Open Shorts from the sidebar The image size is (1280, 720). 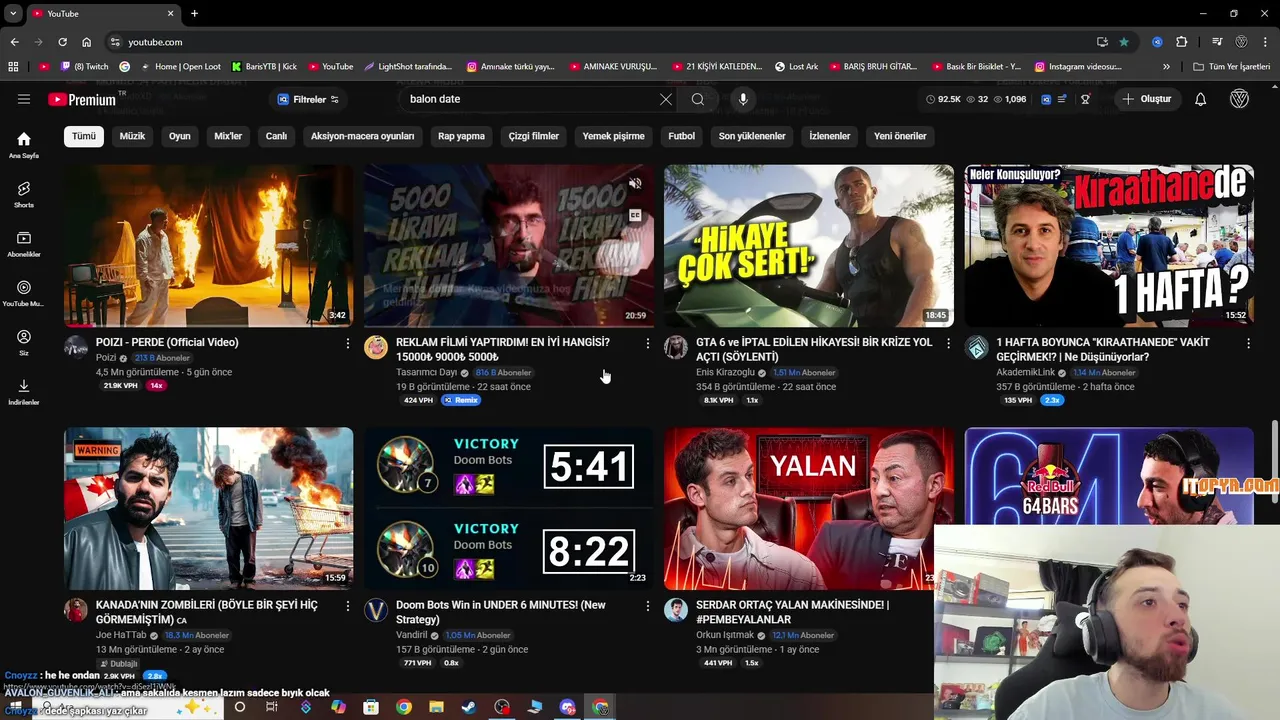24,194
